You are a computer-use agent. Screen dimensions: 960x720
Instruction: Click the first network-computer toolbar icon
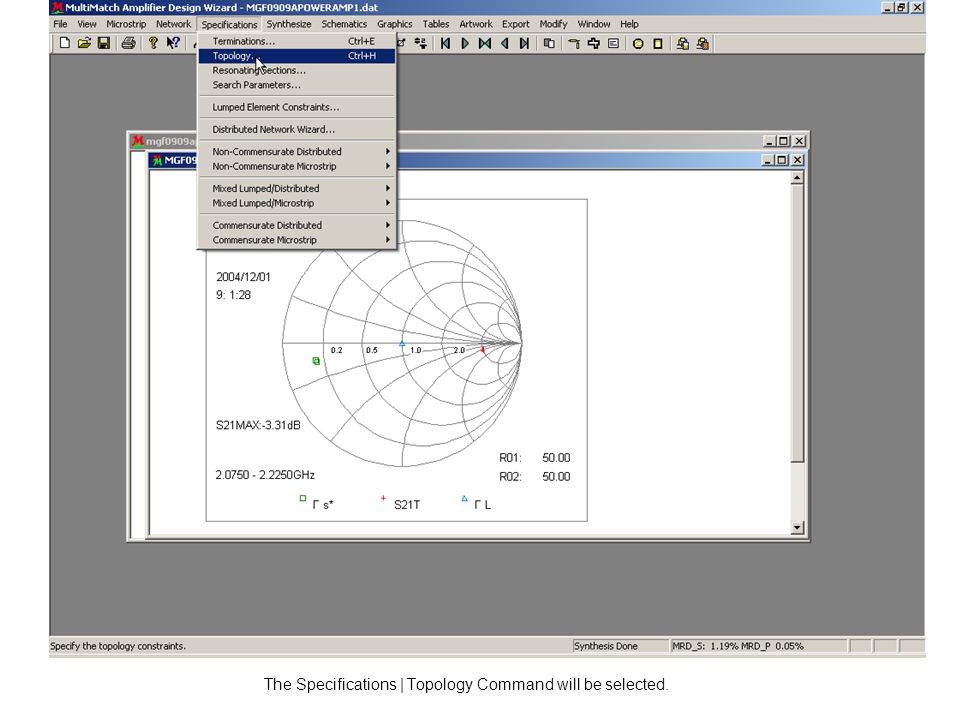pyautogui.click(x=683, y=43)
